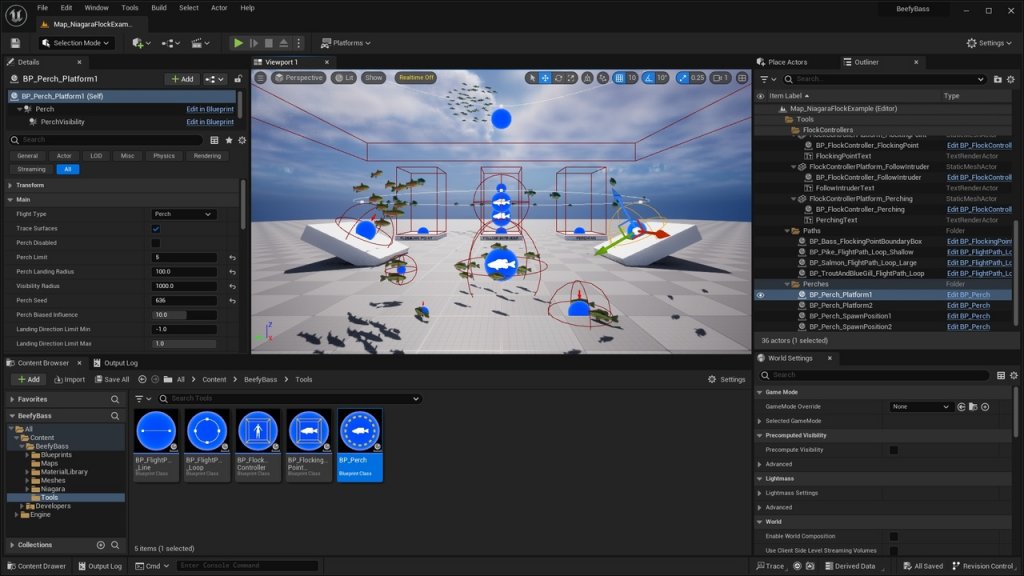
Task: Click Edit BP_Perch link for BP_Perch_Platform2
Action: pyautogui.click(x=968, y=306)
